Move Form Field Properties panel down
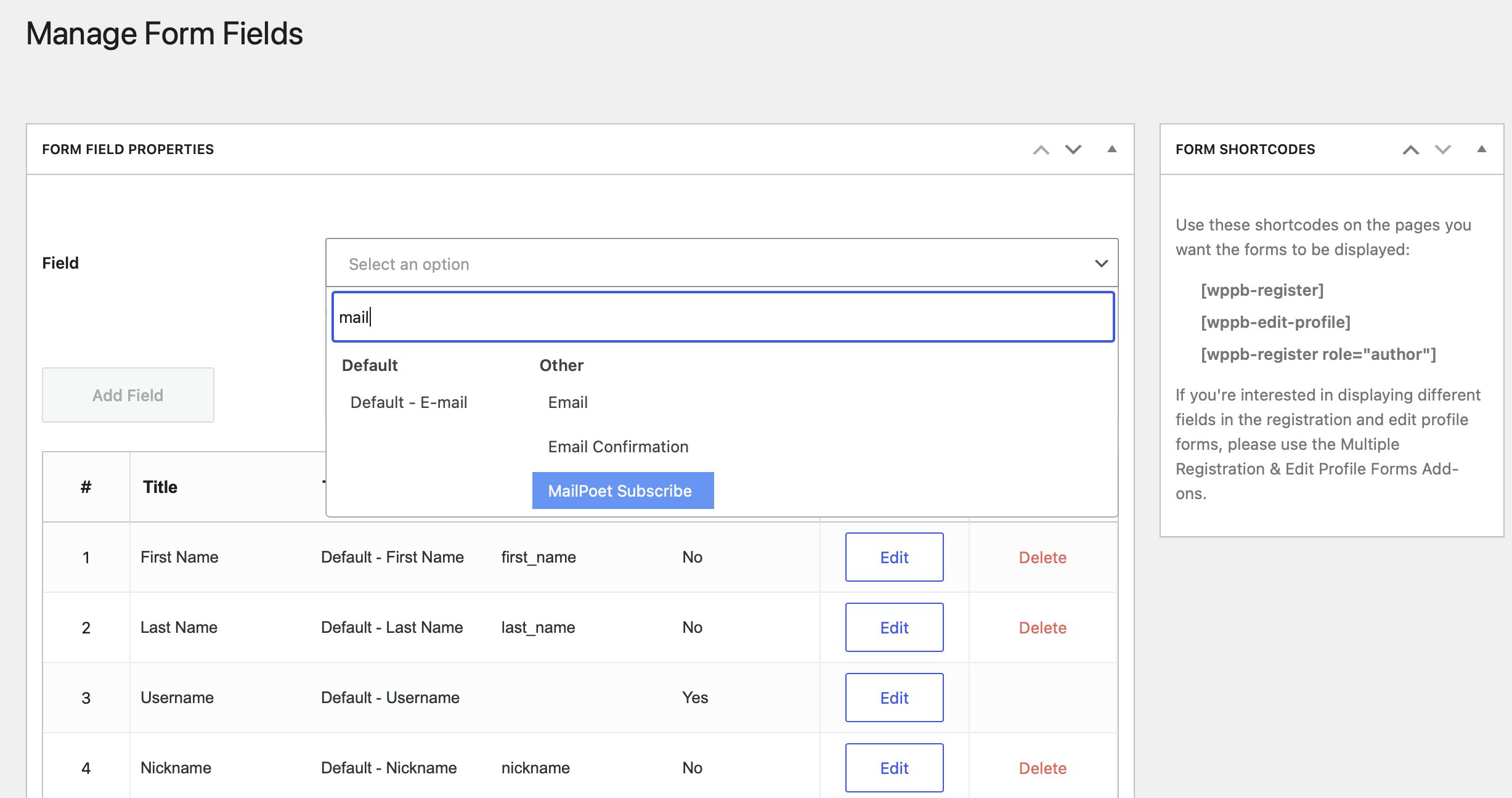 pos(1072,149)
